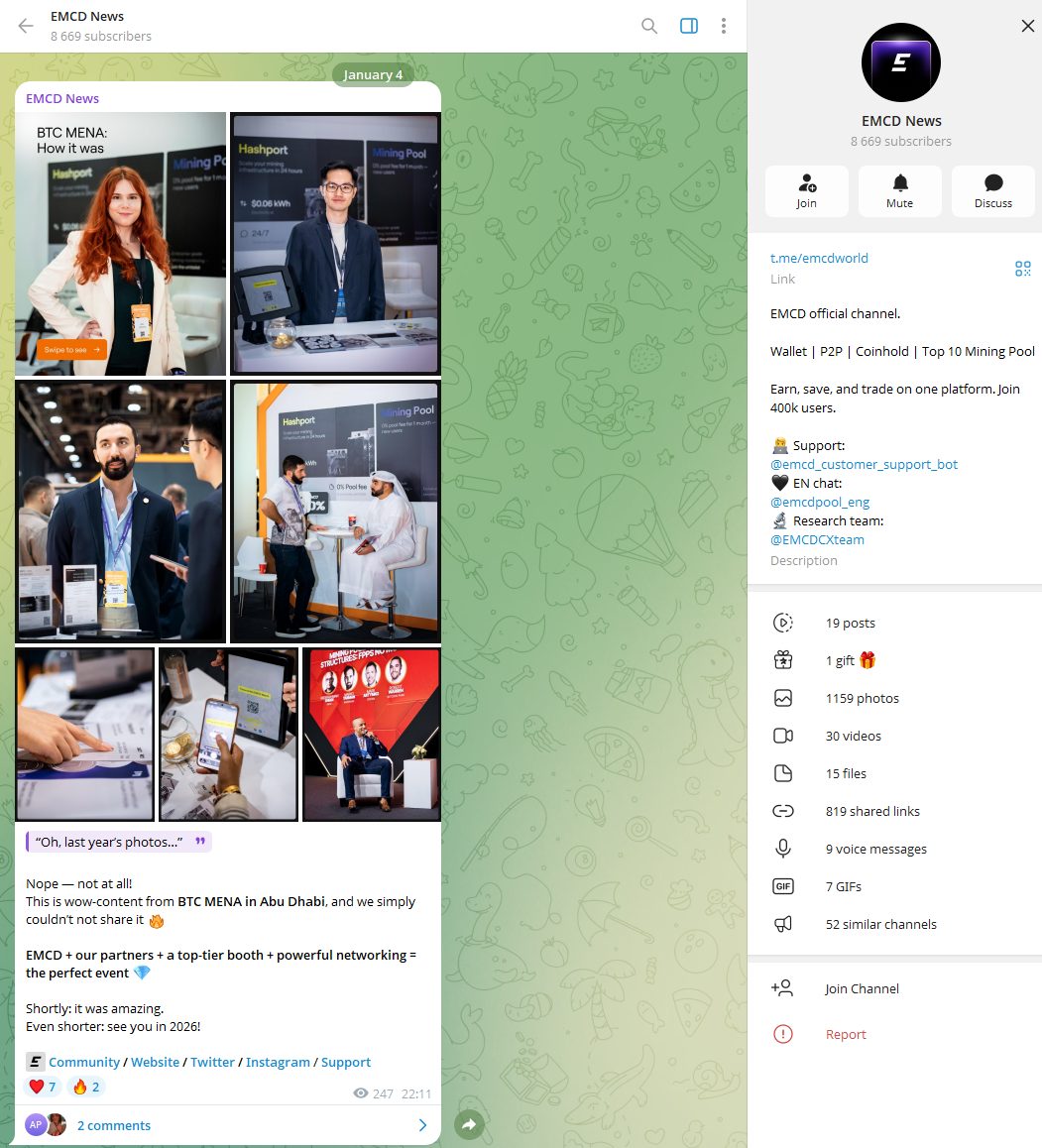Screen dimensions: 1042x1148
Task: Toggle the right sidebar panel icon
Action: [x=689, y=27]
